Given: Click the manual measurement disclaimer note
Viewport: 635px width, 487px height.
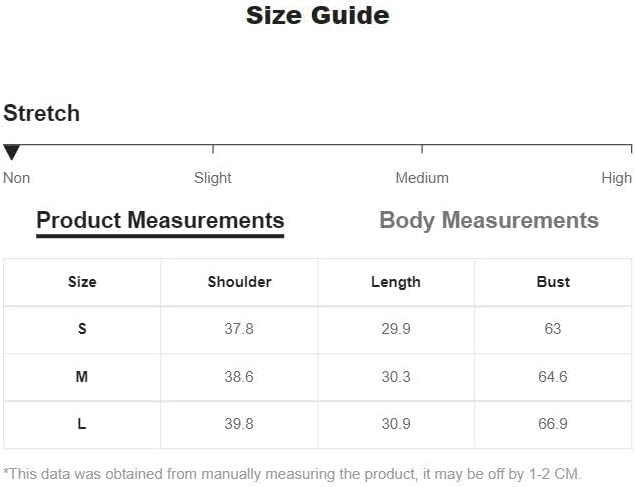Looking at the screenshot, I should (x=292, y=474).
